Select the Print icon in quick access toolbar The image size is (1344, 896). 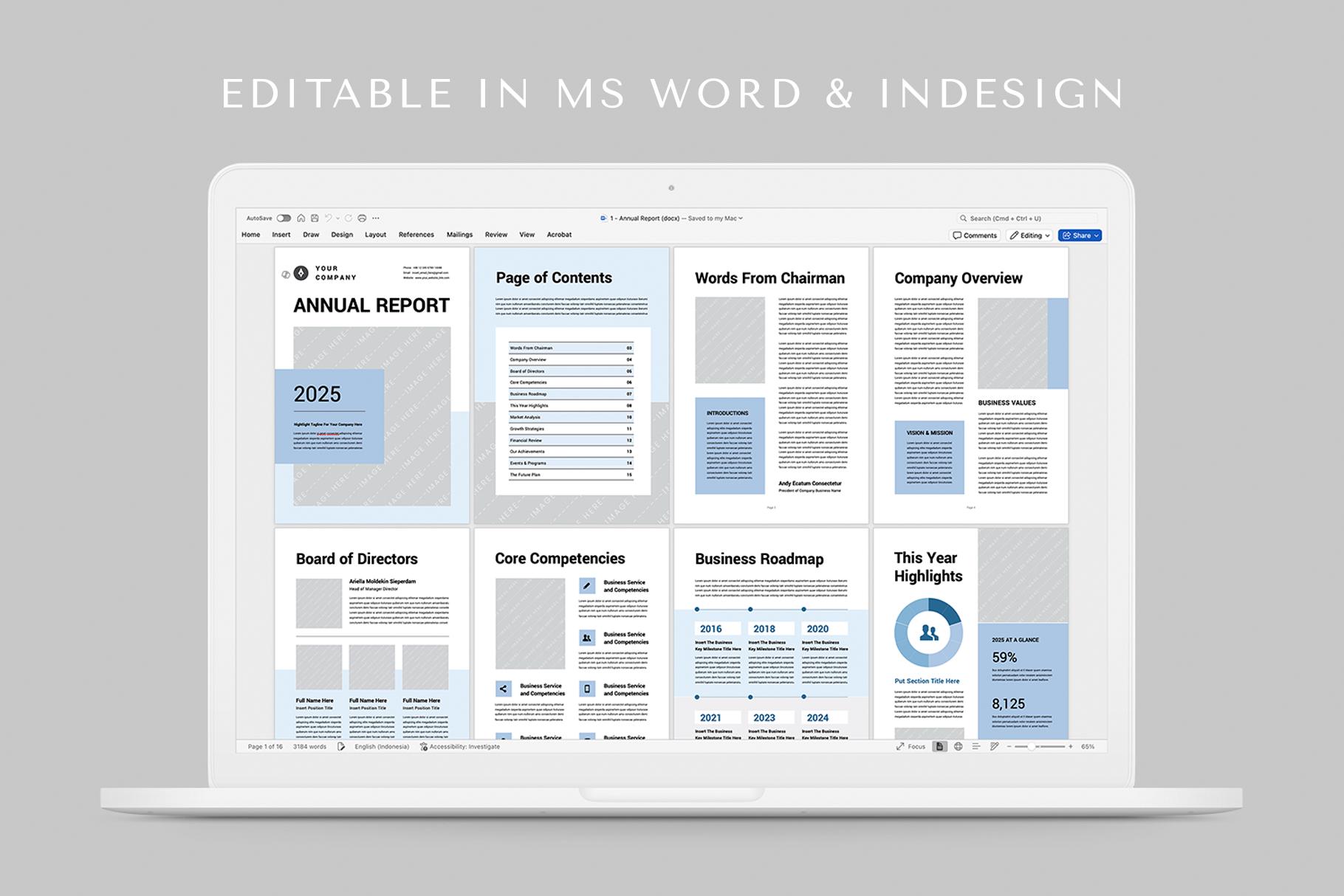point(362,218)
